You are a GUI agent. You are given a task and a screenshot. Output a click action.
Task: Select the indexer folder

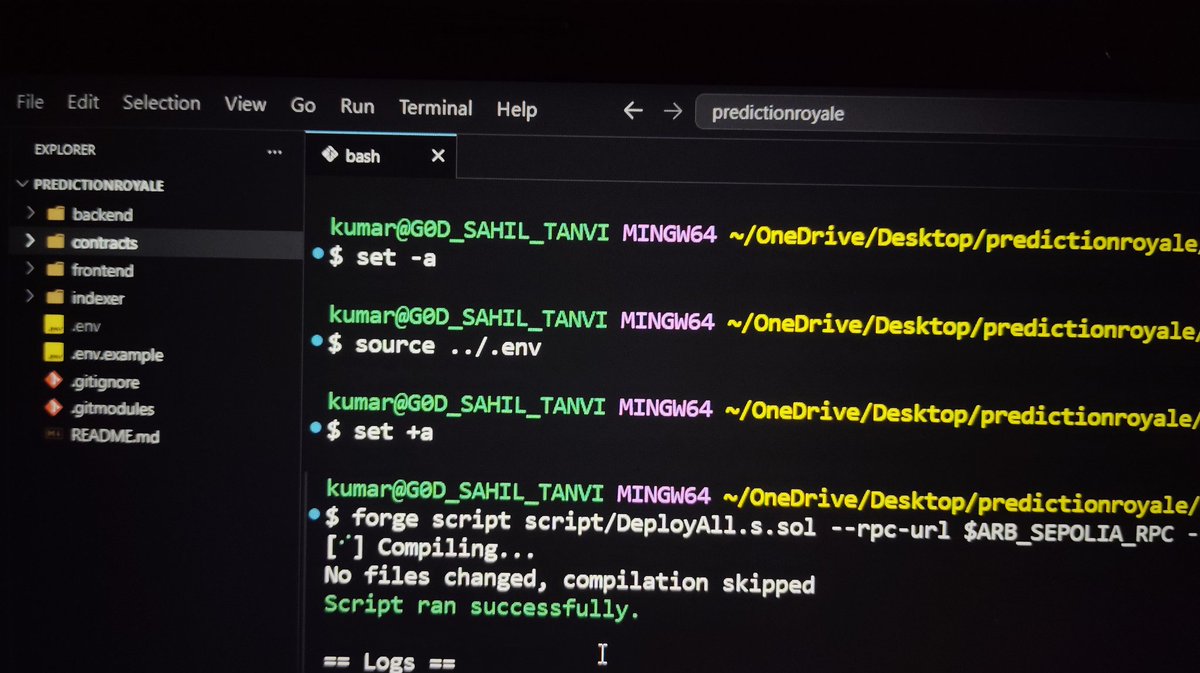coord(97,298)
